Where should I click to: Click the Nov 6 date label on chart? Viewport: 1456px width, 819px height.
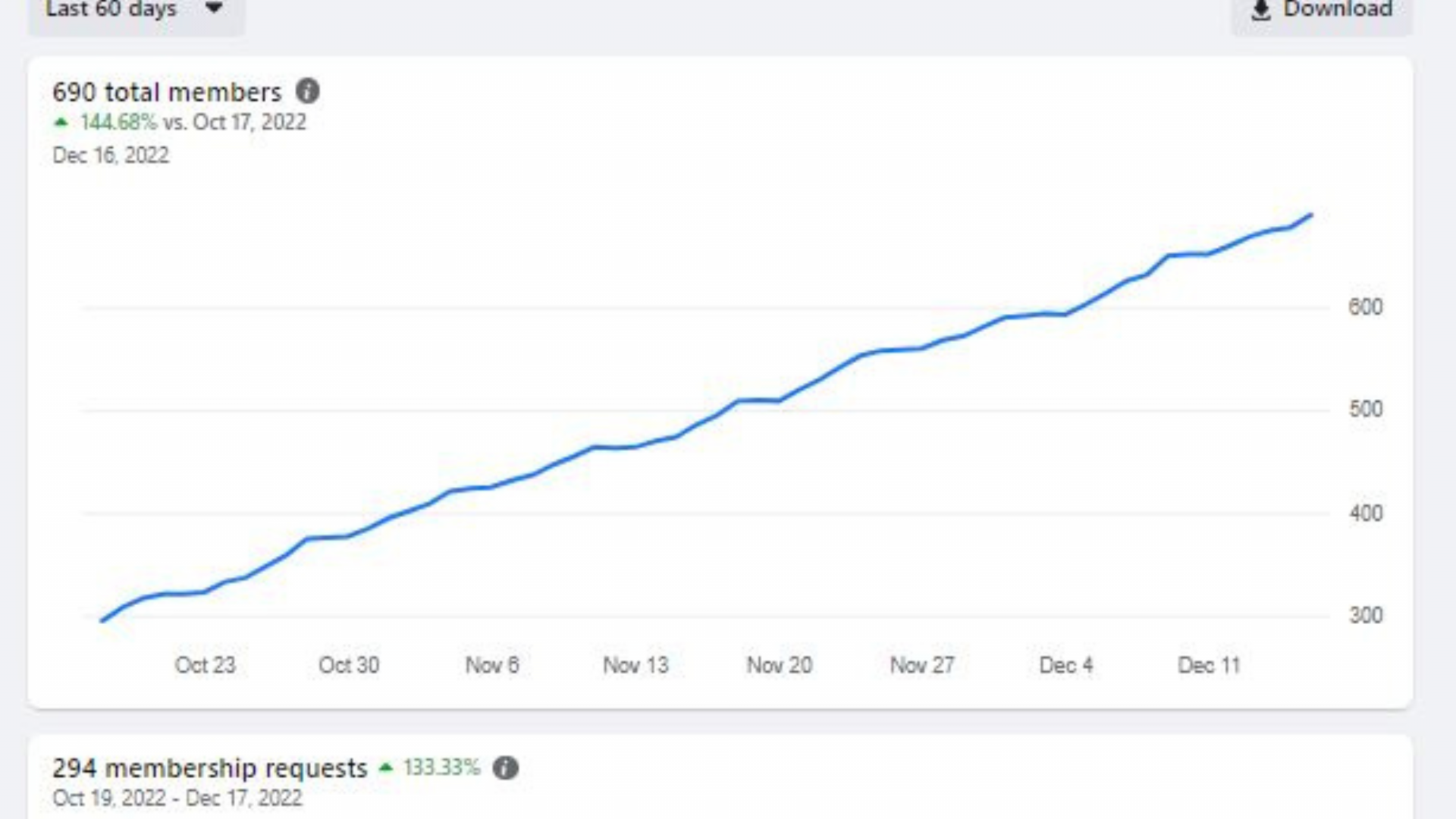492,665
